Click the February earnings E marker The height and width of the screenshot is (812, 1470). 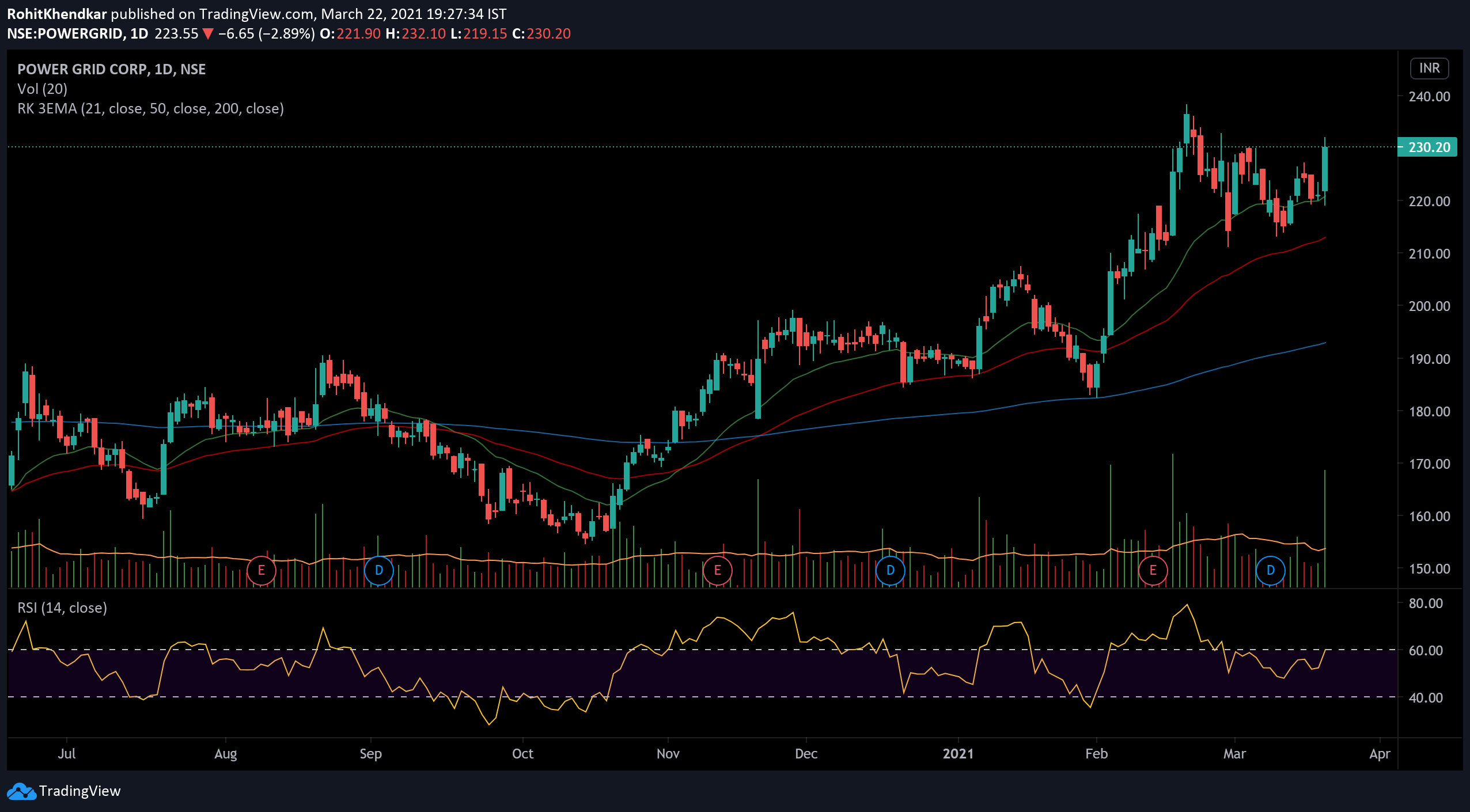click(1153, 570)
